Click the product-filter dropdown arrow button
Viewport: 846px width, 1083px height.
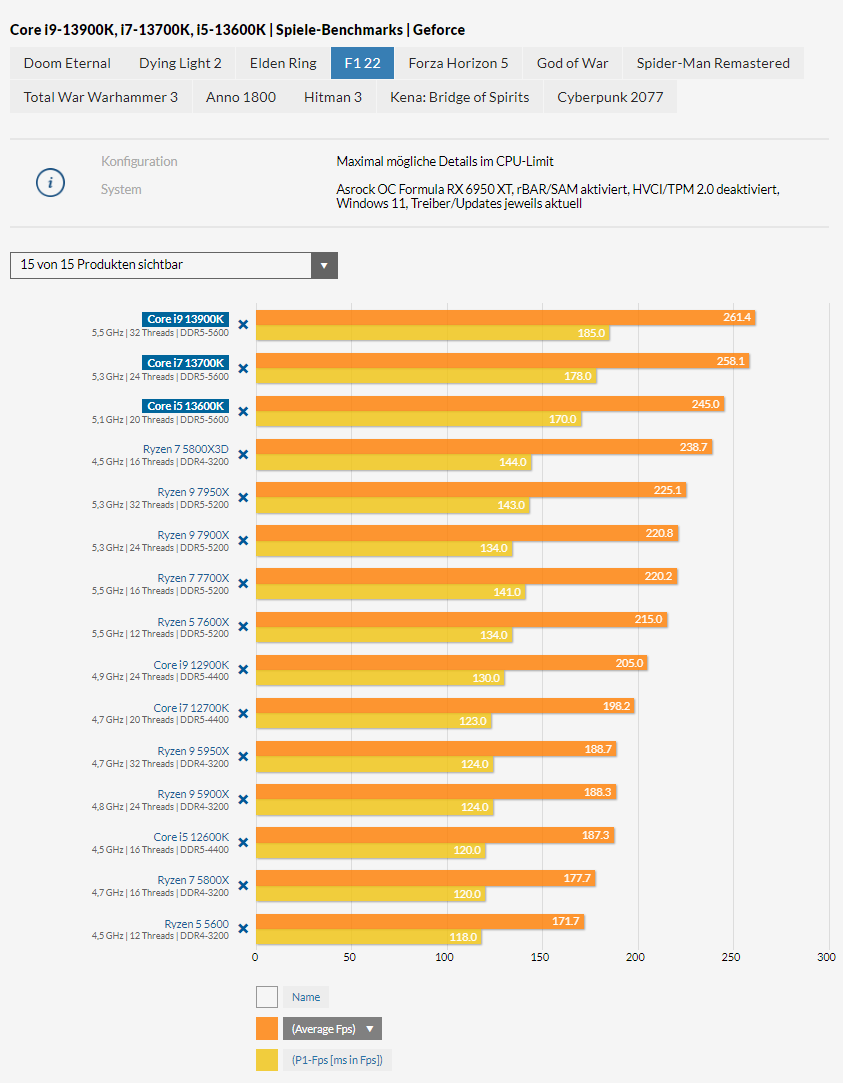(x=325, y=265)
